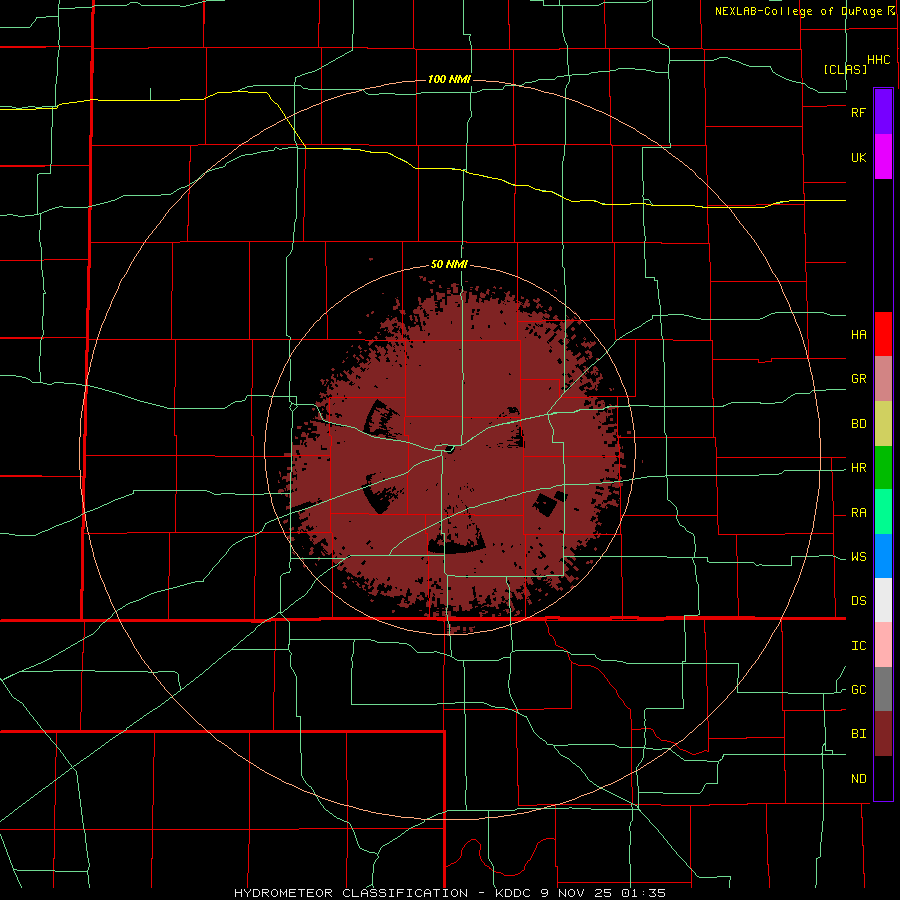Click the 100 NMI range ring label

point(449,79)
